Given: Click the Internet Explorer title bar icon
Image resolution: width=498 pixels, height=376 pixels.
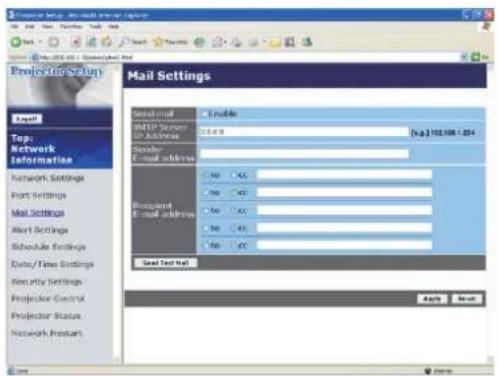Looking at the screenshot, I should click(12, 15).
